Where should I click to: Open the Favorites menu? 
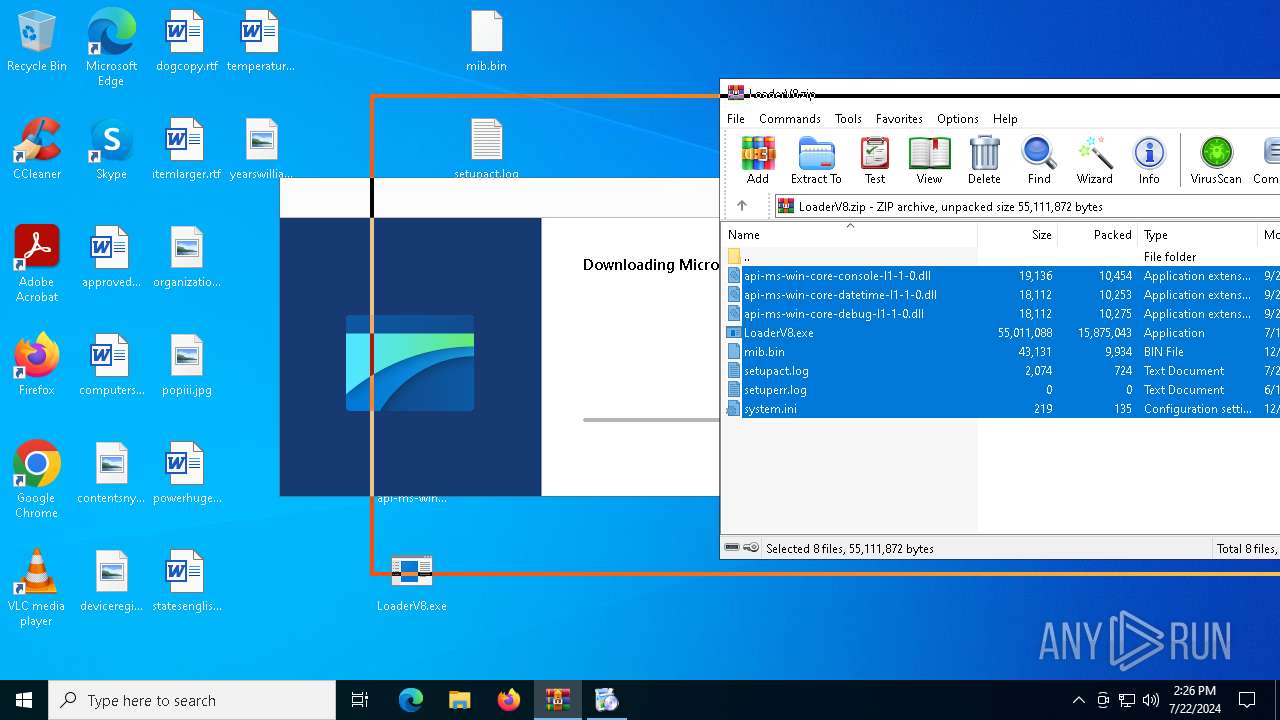point(899,118)
